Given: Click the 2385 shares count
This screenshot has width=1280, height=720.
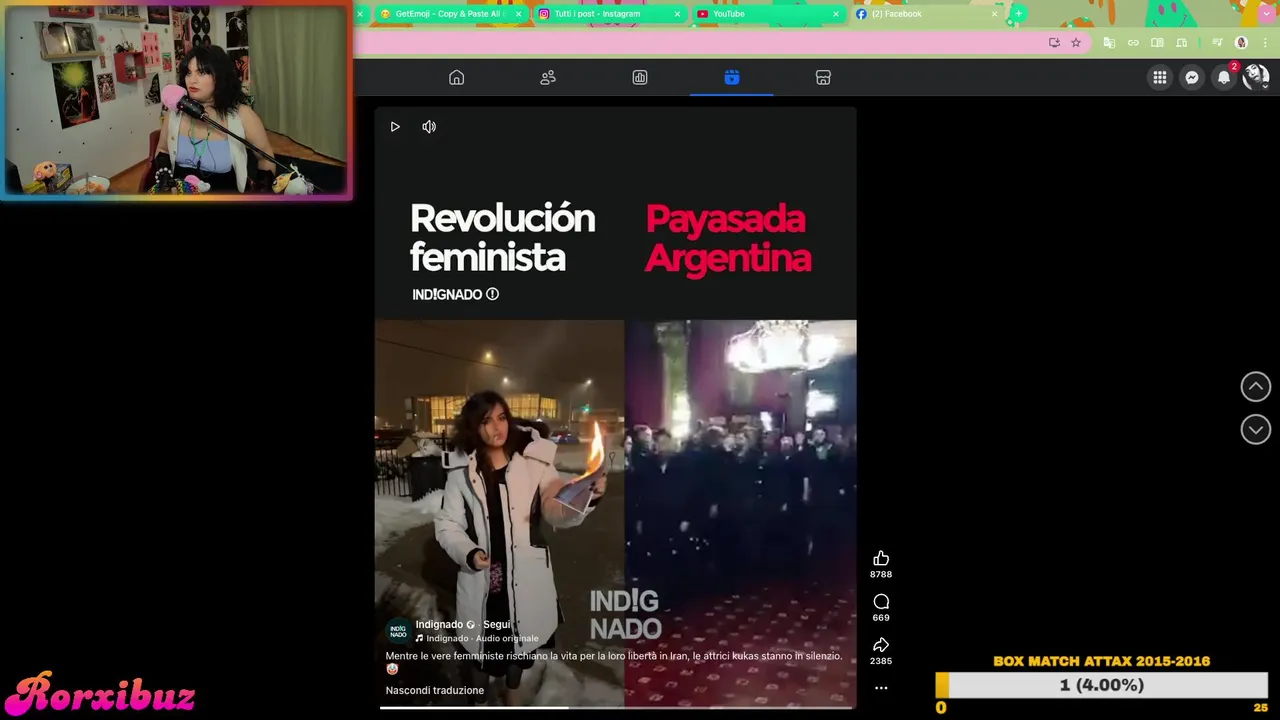Looking at the screenshot, I should click(881, 661).
